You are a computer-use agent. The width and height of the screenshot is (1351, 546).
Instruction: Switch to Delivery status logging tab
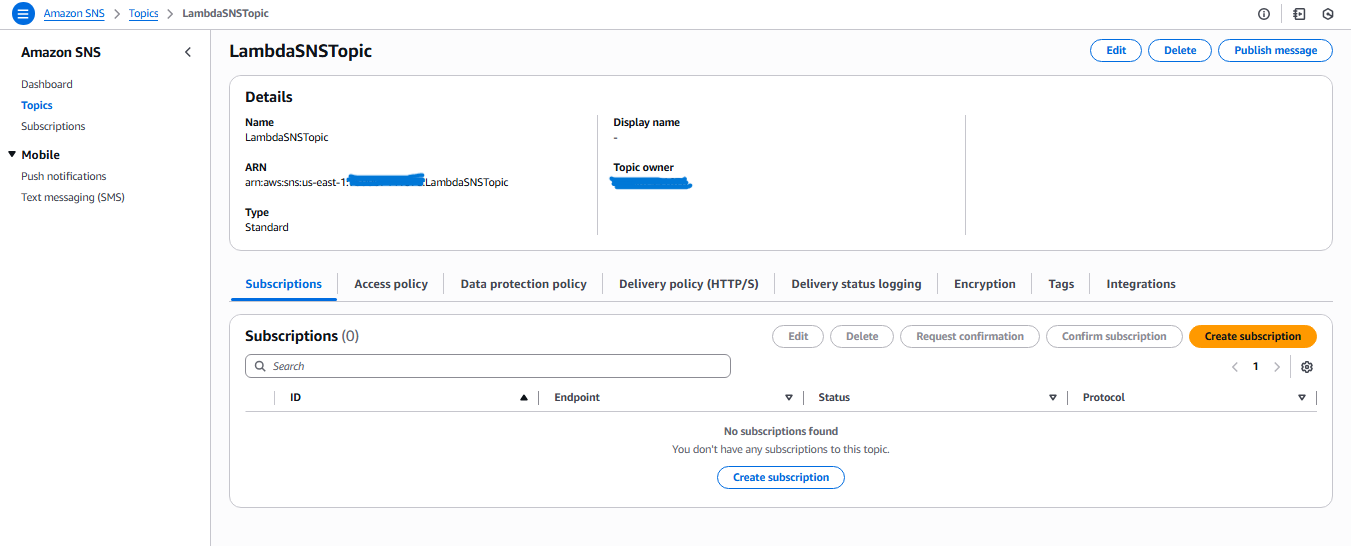pyautogui.click(x=856, y=284)
